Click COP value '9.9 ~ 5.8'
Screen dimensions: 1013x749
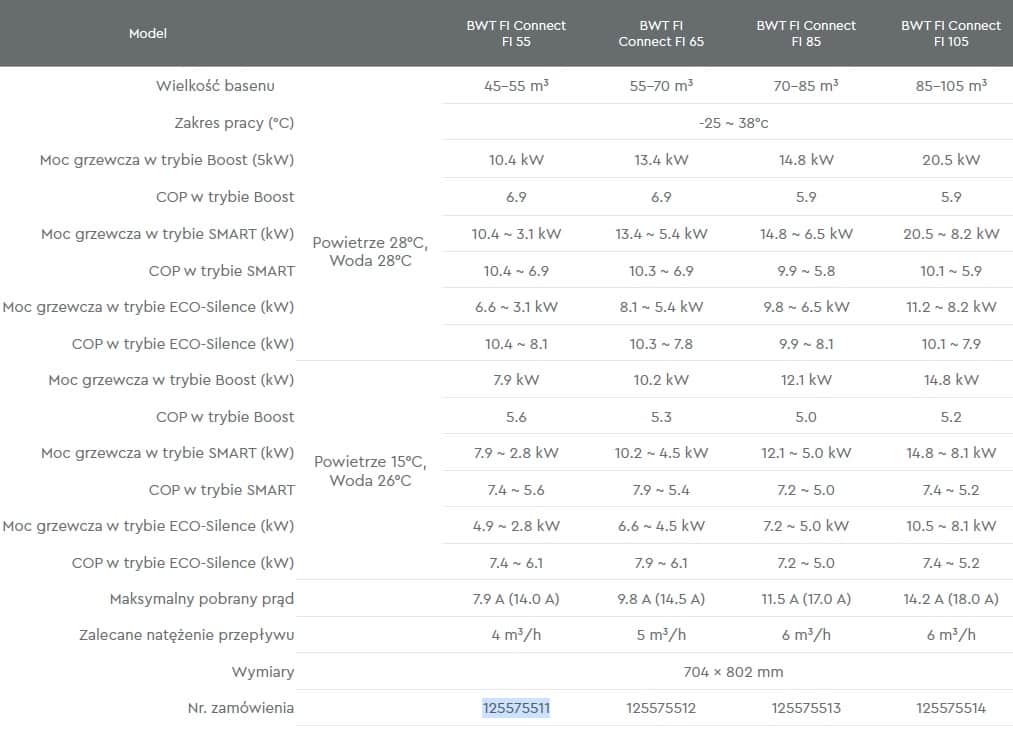coord(806,271)
